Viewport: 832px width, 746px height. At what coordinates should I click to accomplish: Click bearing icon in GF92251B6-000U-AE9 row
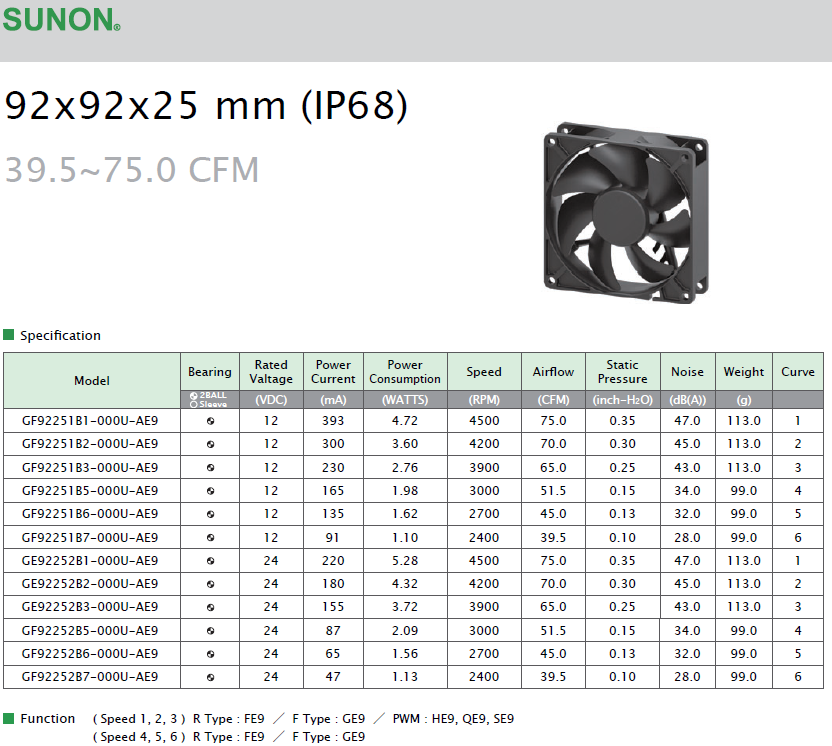210,514
